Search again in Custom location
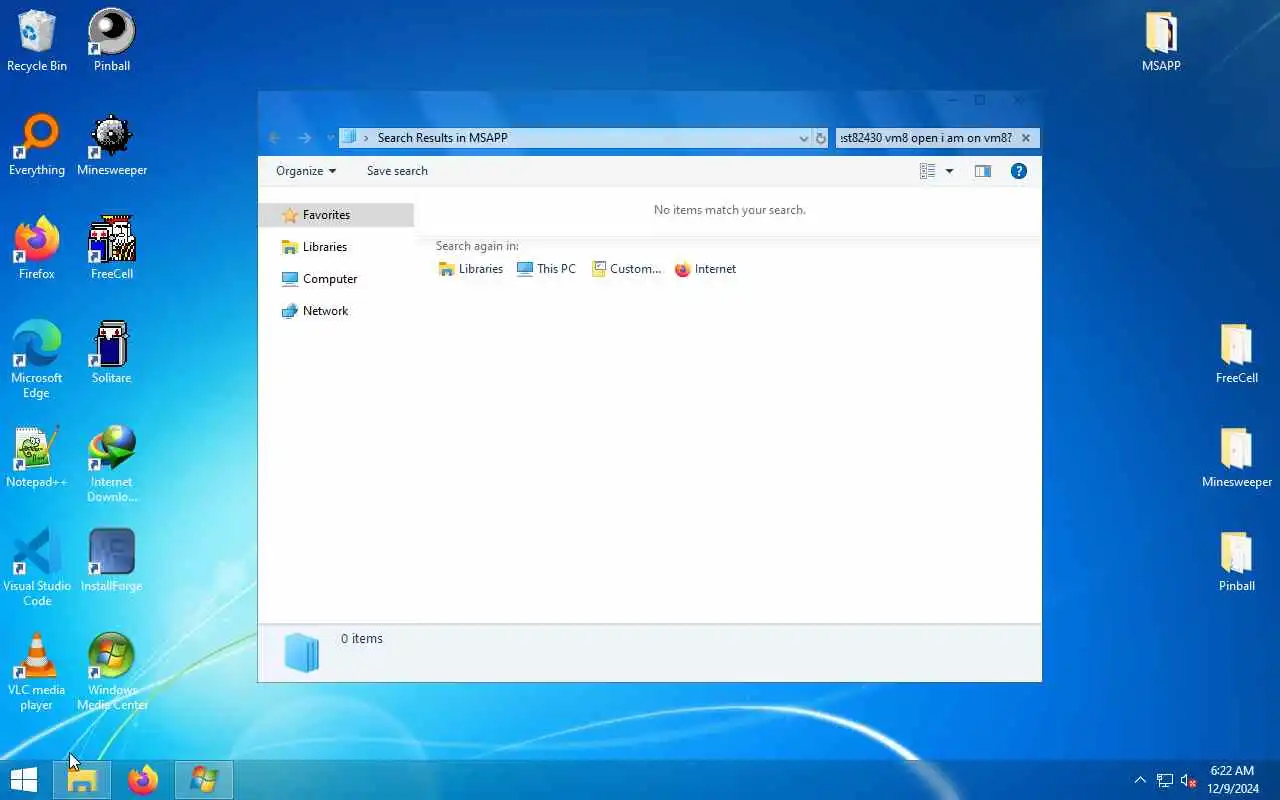1280x800 pixels. pyautogui.click(x=626, y=269)
